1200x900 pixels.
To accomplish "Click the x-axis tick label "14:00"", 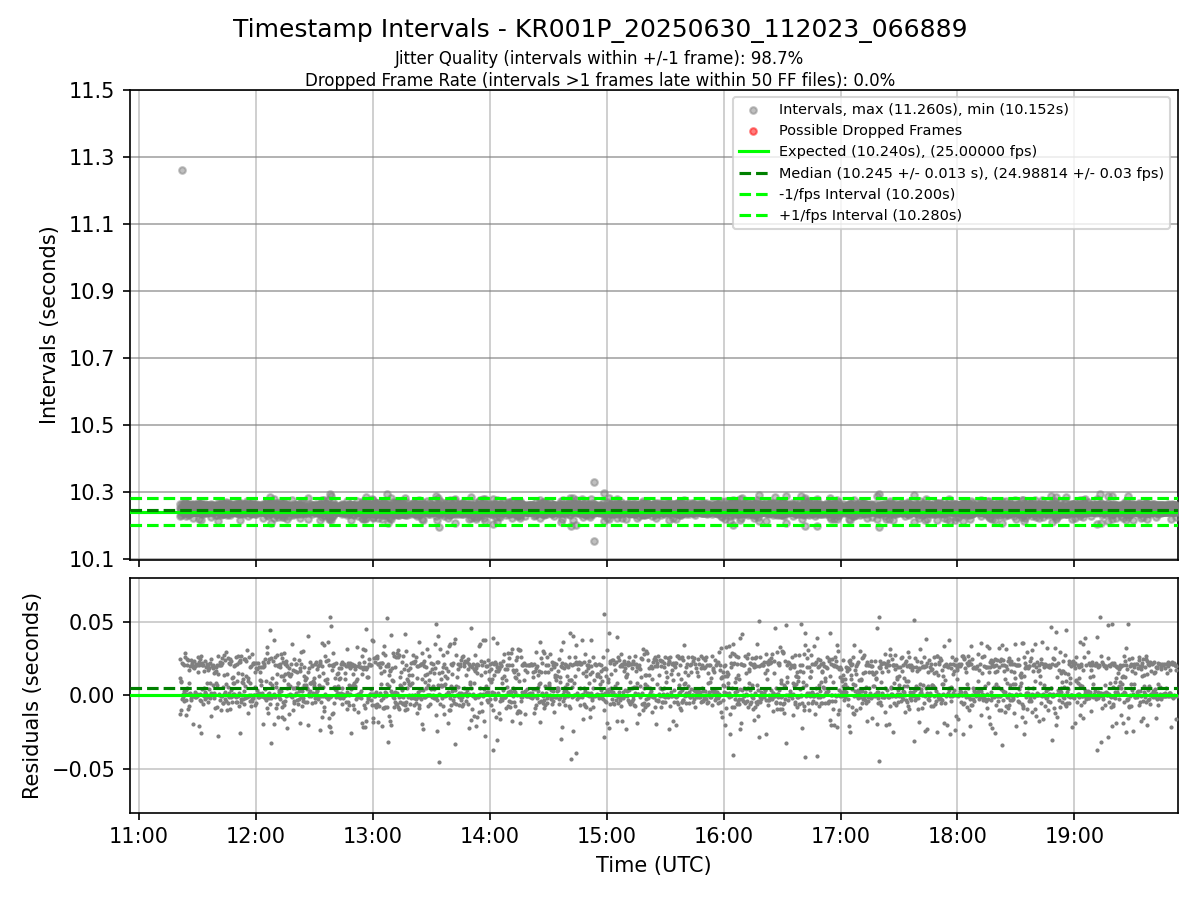I will coord(490,833).
